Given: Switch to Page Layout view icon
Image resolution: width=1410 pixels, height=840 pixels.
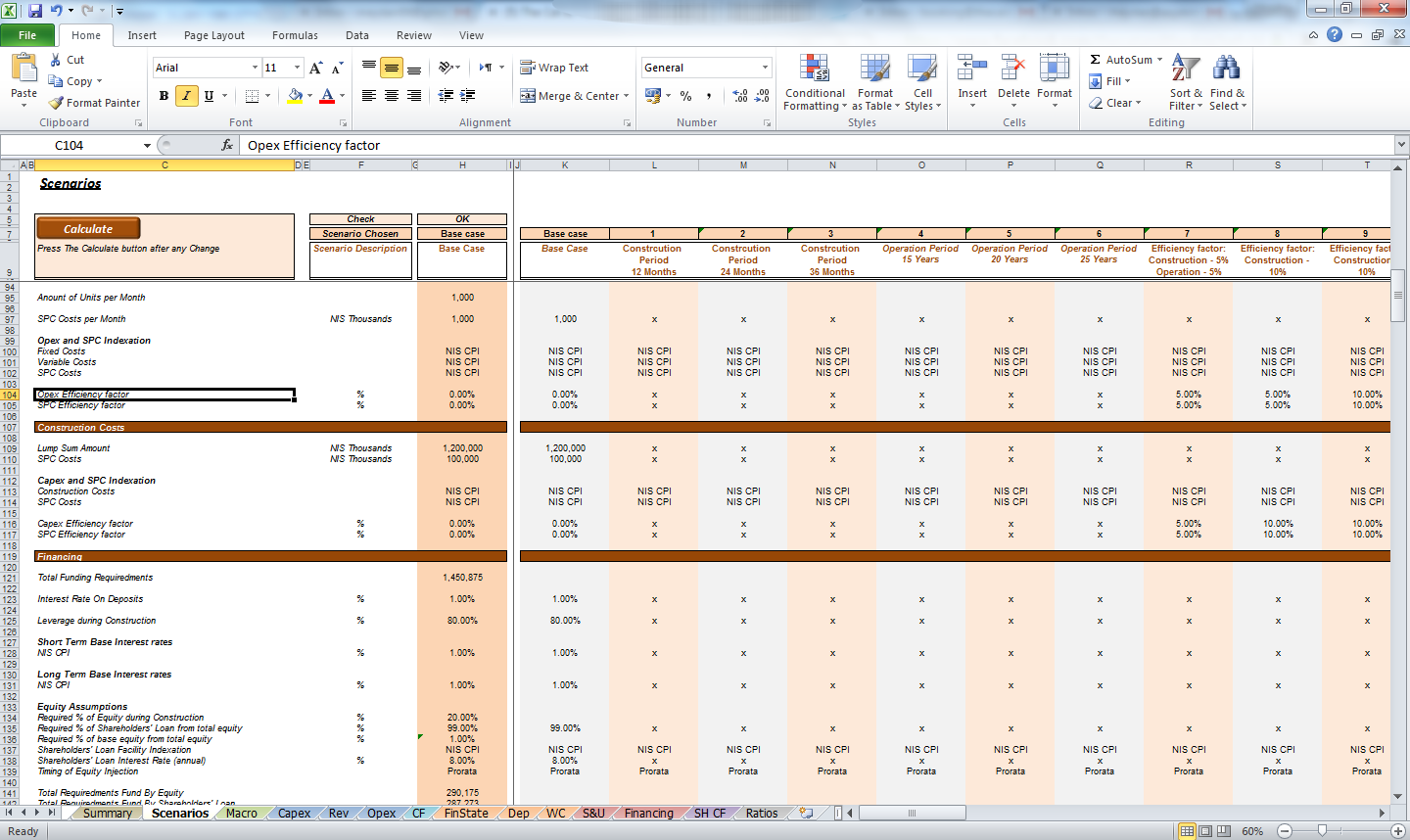Looking at the screenshot, I should click(x=1205, y=831).
